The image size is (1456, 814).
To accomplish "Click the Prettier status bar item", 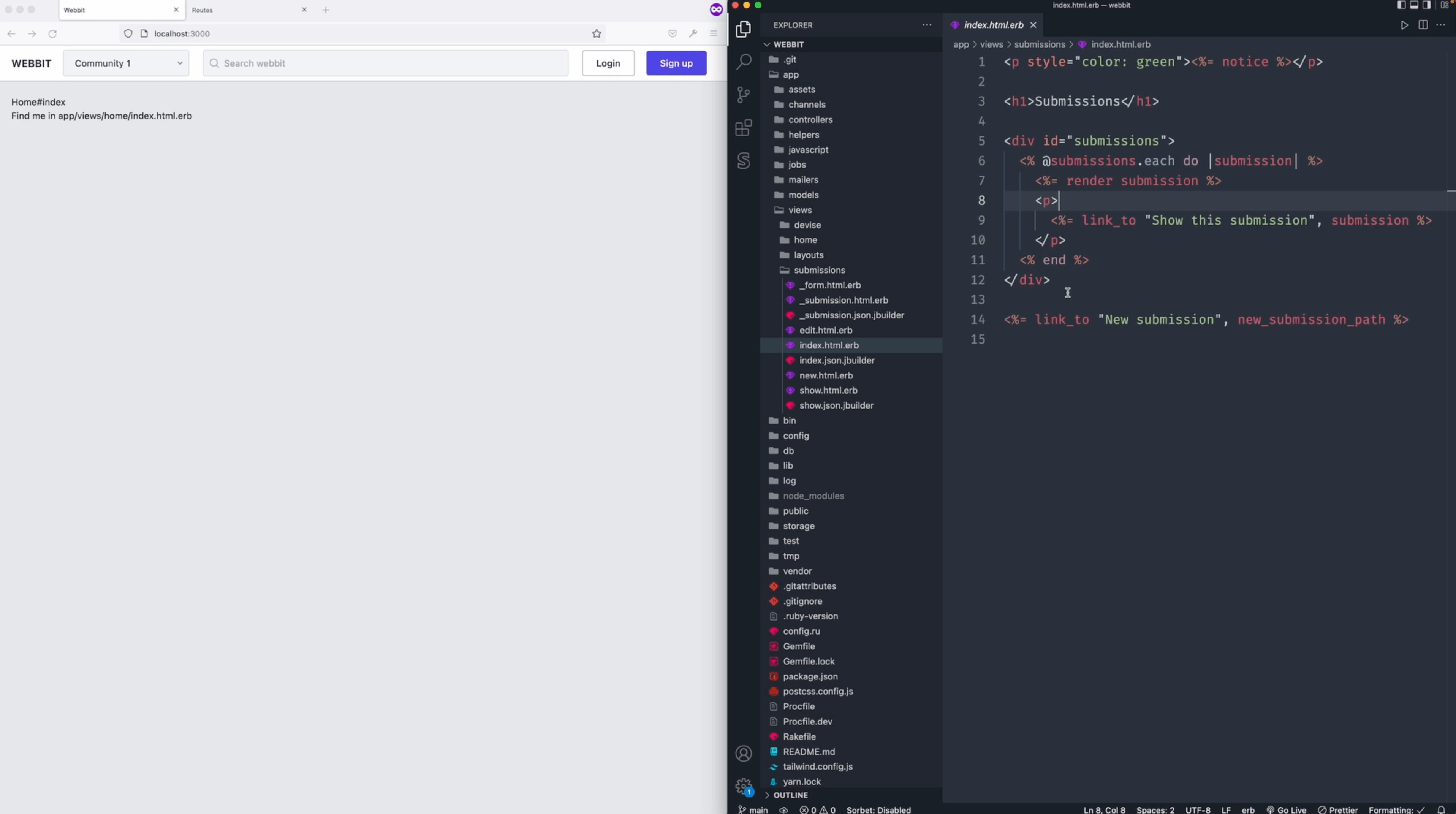I will click(1337, 809).
